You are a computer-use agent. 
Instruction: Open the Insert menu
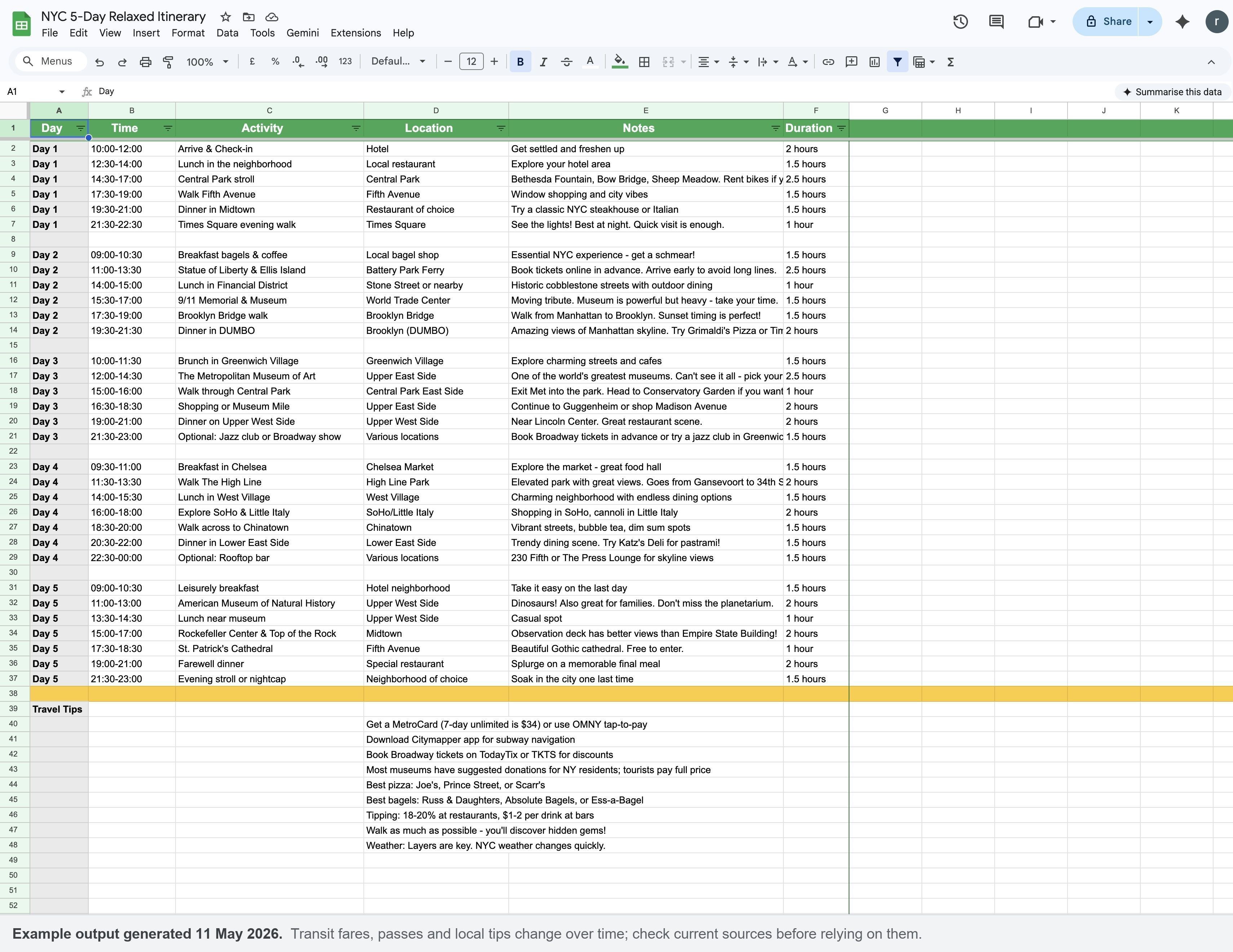click(146, 33)
